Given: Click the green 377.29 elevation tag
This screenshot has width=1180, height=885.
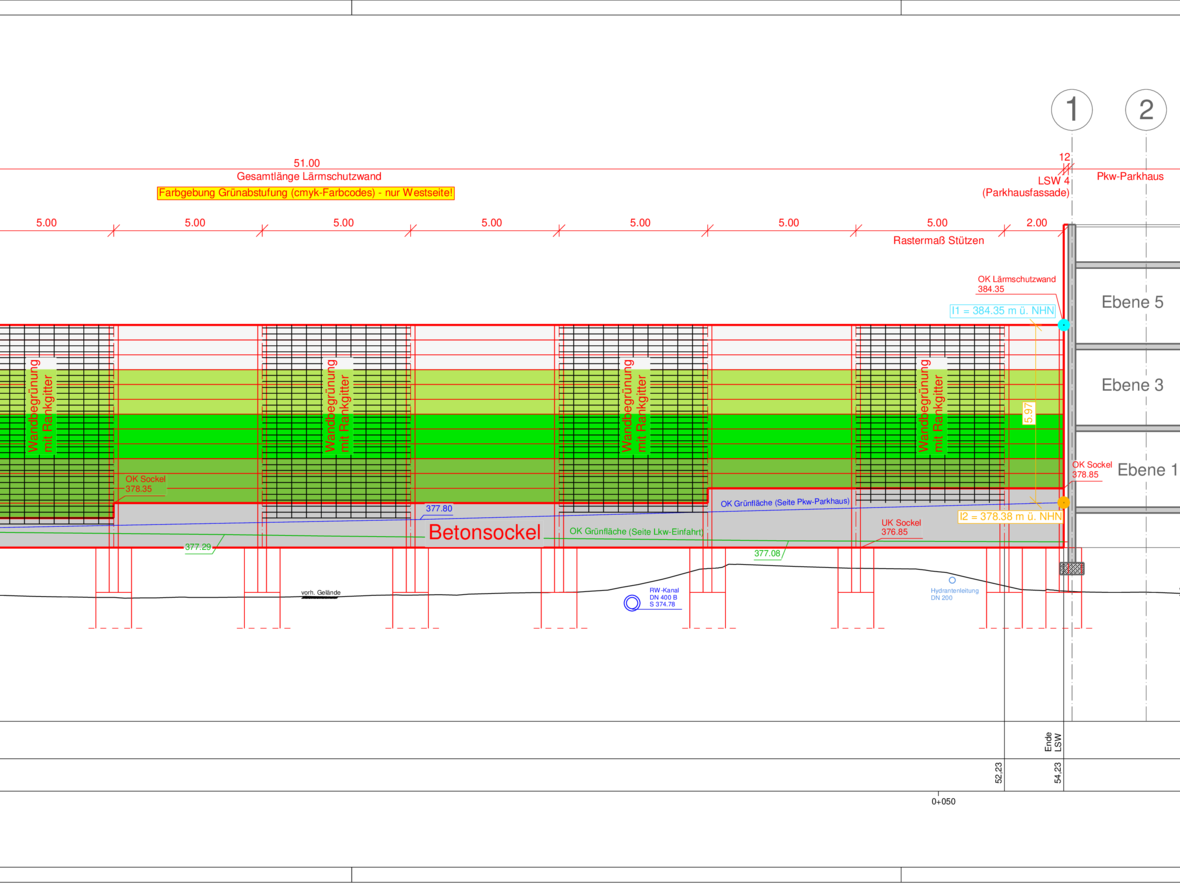Looking at the screenshot, I should 198,547.
